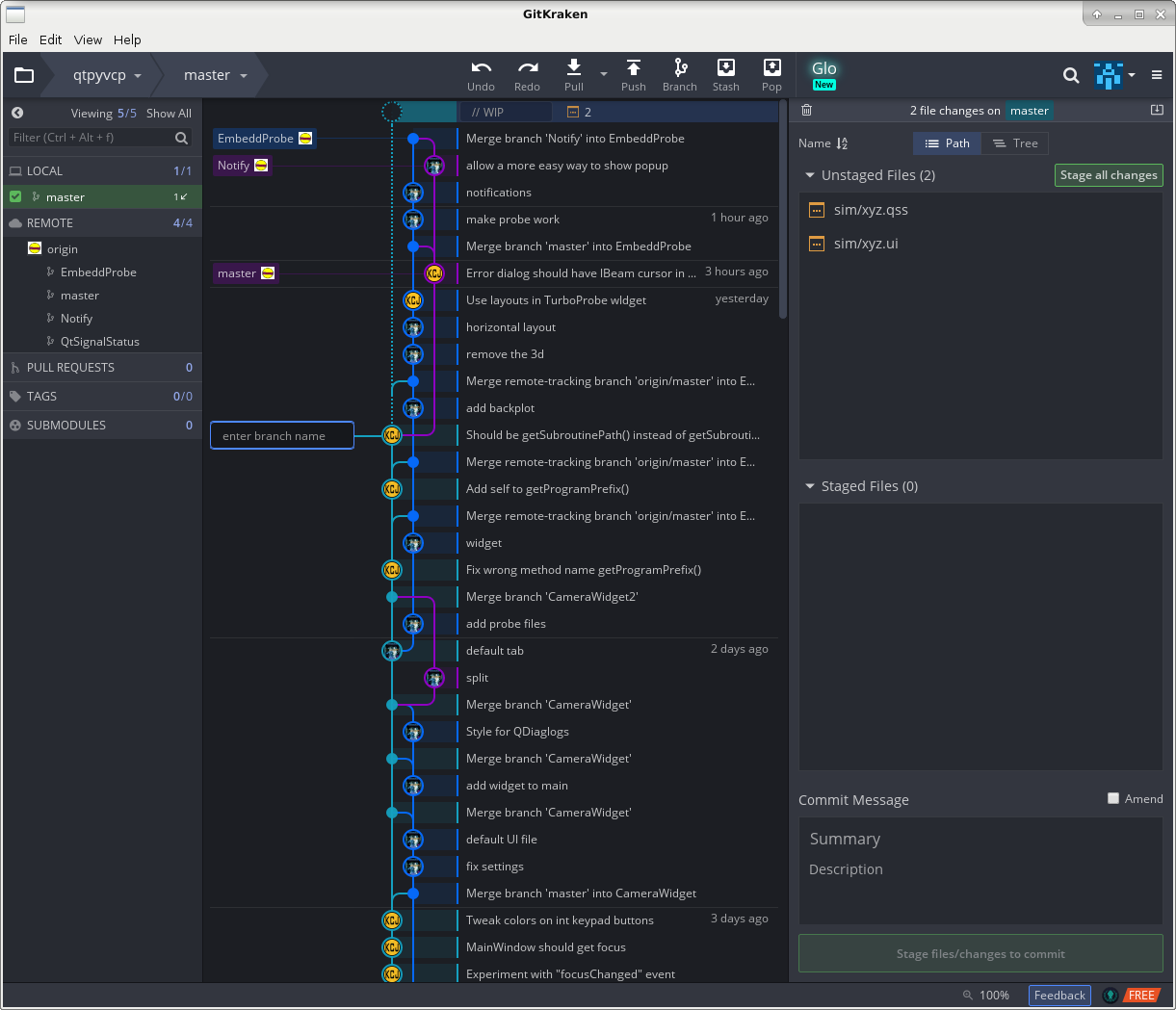Discard all changes with trash icon
Image resolution: width=1176 pixels, height=1010 pixels.
(807, 111)
